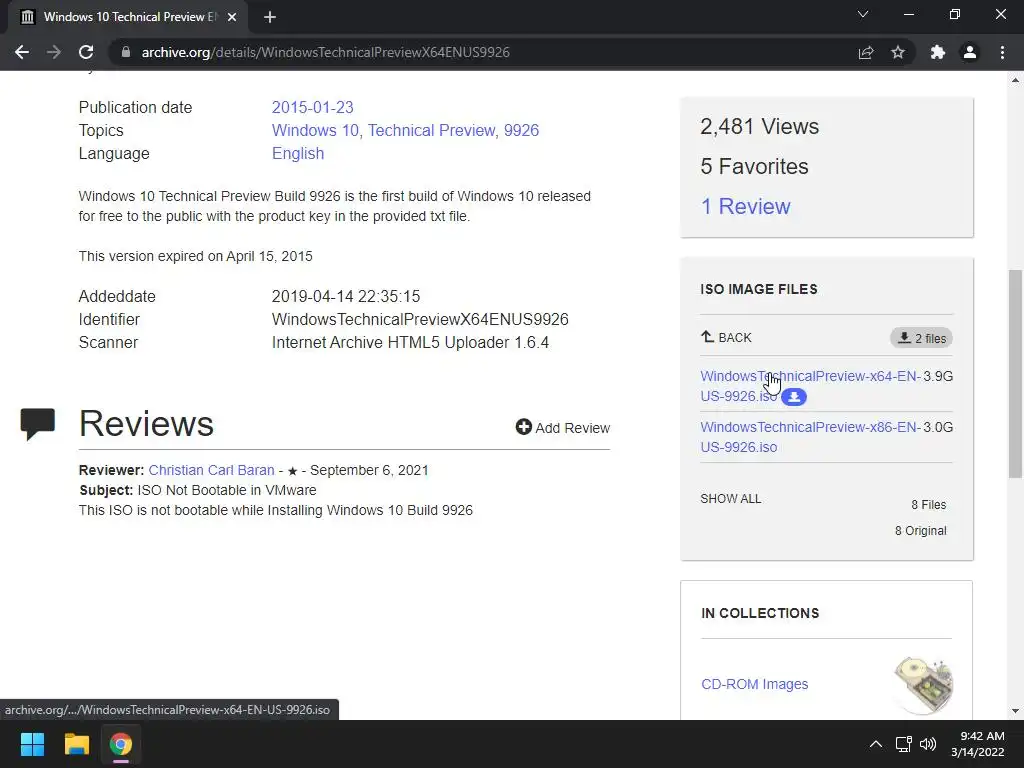Open the Windows Start menu
The height and width of the screenshot is (768, 1024).
click(32, 744)
